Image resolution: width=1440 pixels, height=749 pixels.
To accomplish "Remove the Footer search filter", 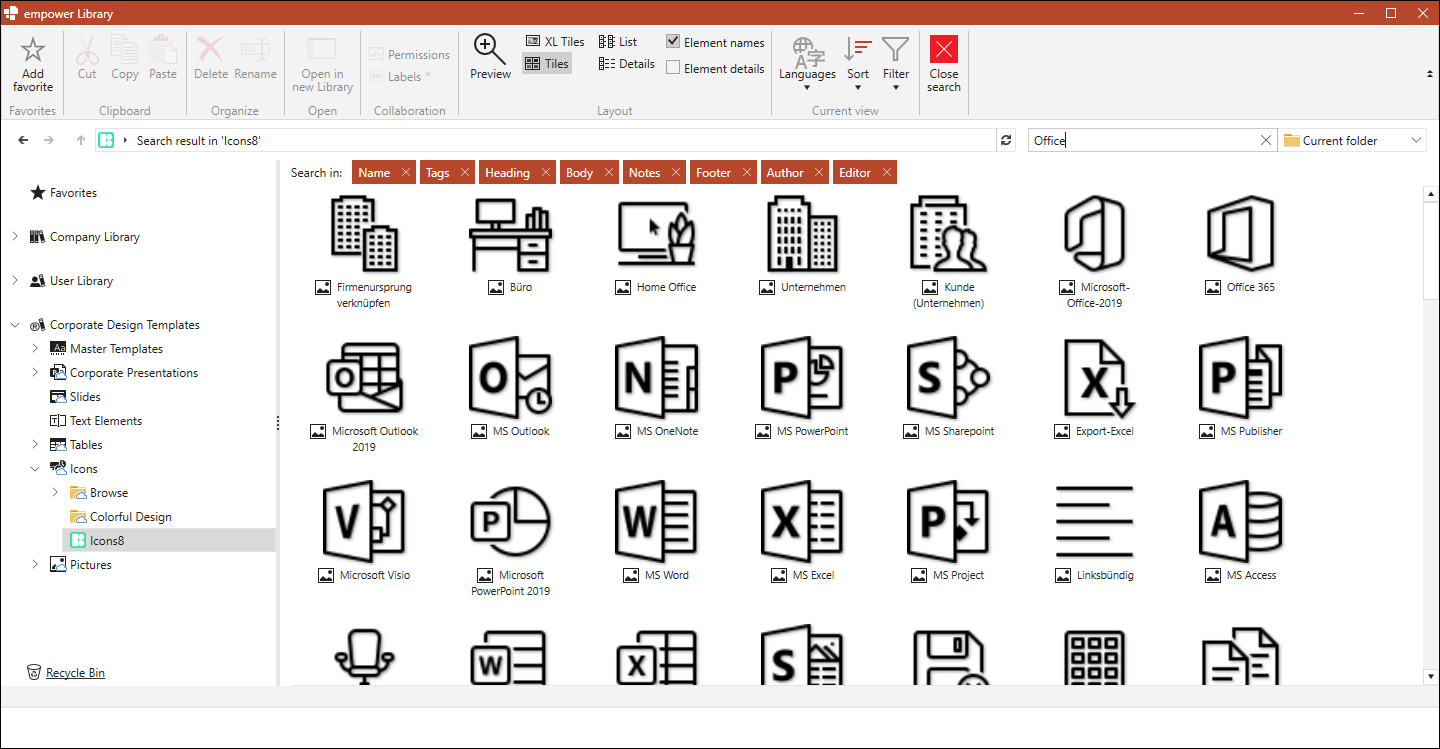I will coord(747,173).
